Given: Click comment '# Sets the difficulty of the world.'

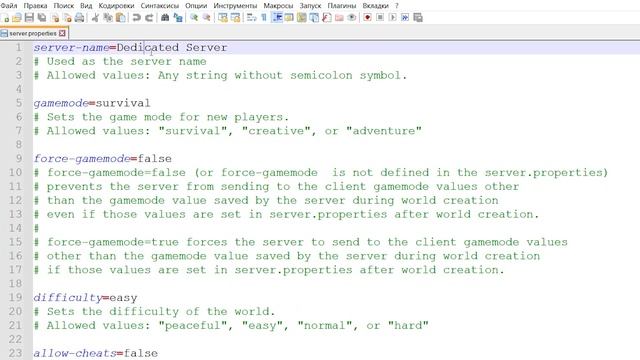Looking at the screenshot, I should coord(154,311).
